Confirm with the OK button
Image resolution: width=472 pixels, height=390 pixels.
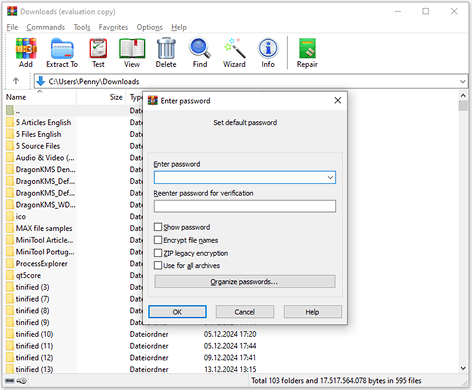177,312
